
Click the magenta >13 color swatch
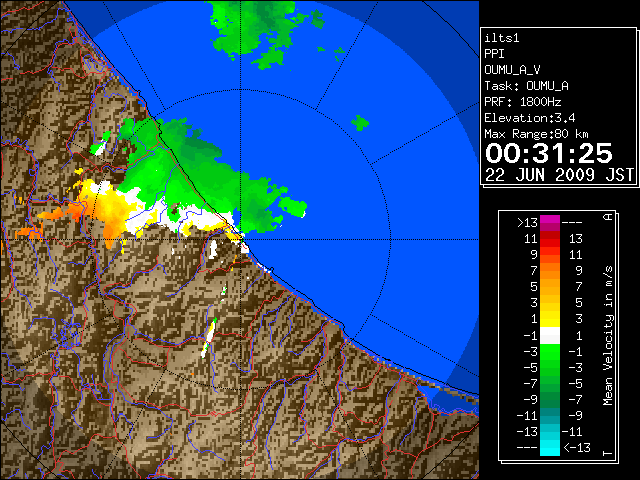pyautogui.click(x=550, y=223)
